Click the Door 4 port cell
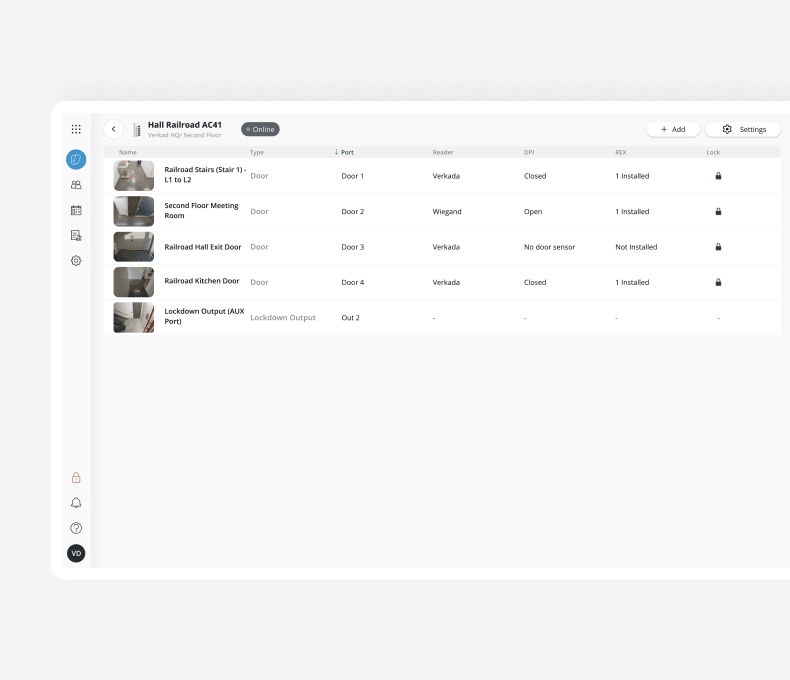 (353, 282)
